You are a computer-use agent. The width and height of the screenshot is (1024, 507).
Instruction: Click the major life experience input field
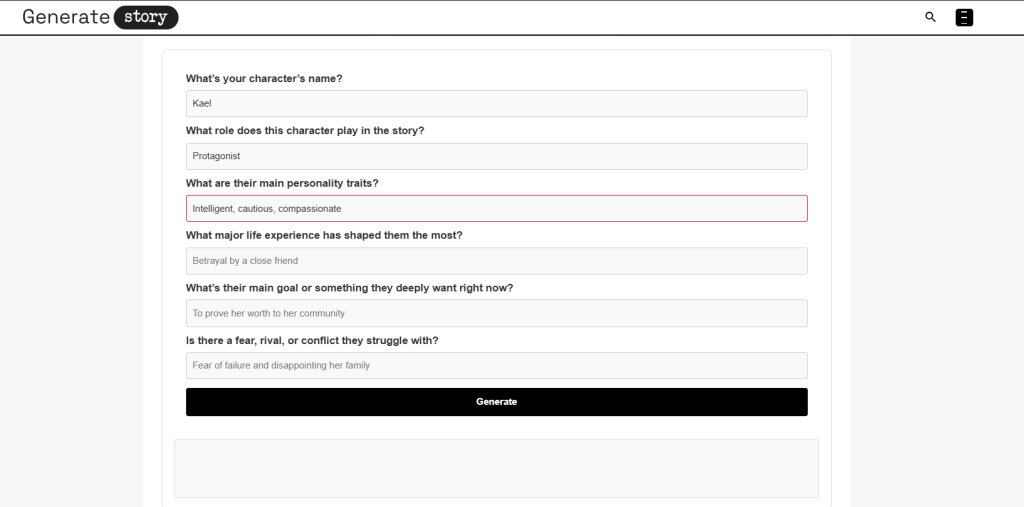coord(496,261)
